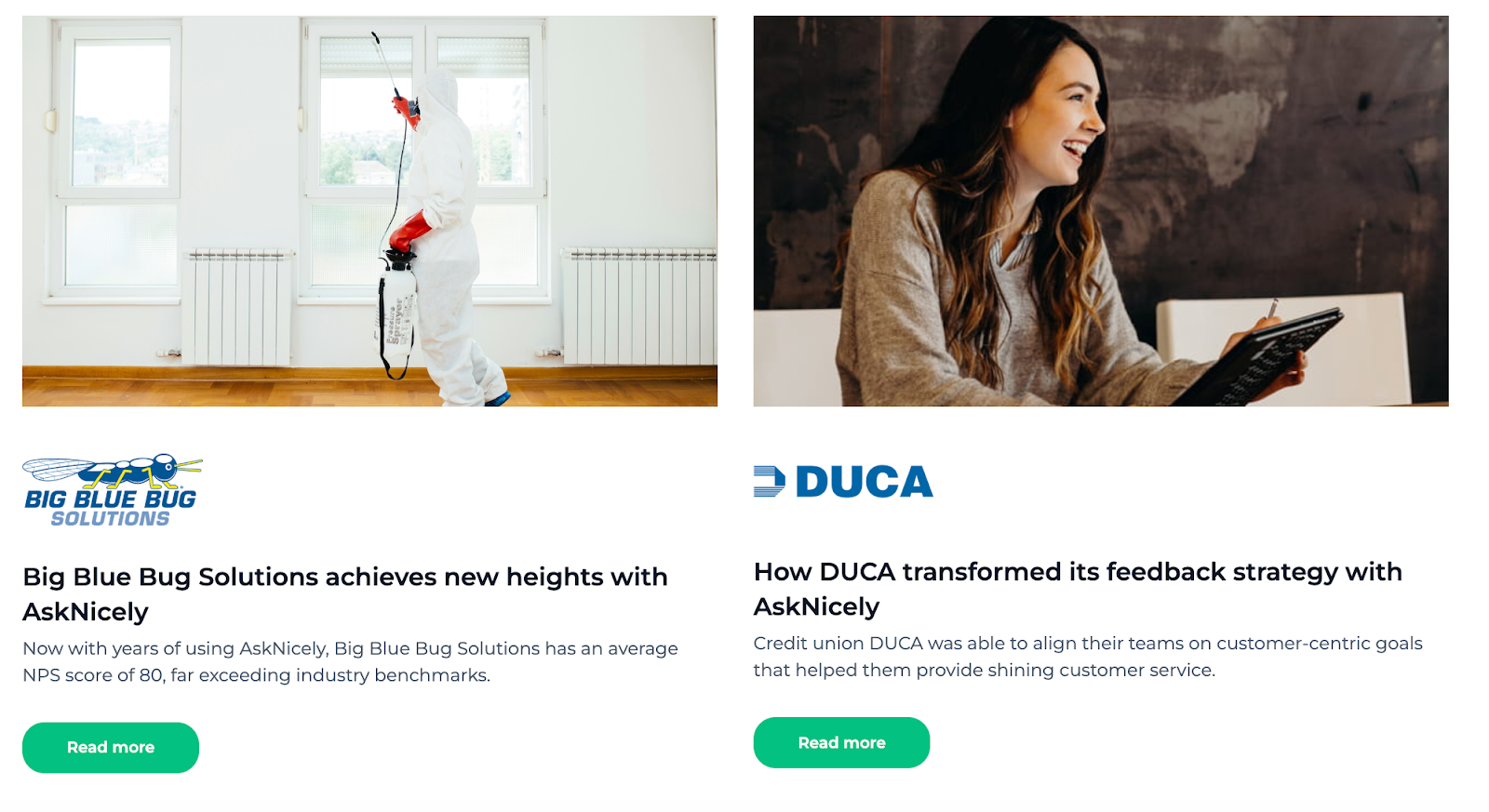Viewport: 1489px width, 812px height.
Task: Click Read more under the DUCA story
Action: pyautogui.click(x=841, y=742)
